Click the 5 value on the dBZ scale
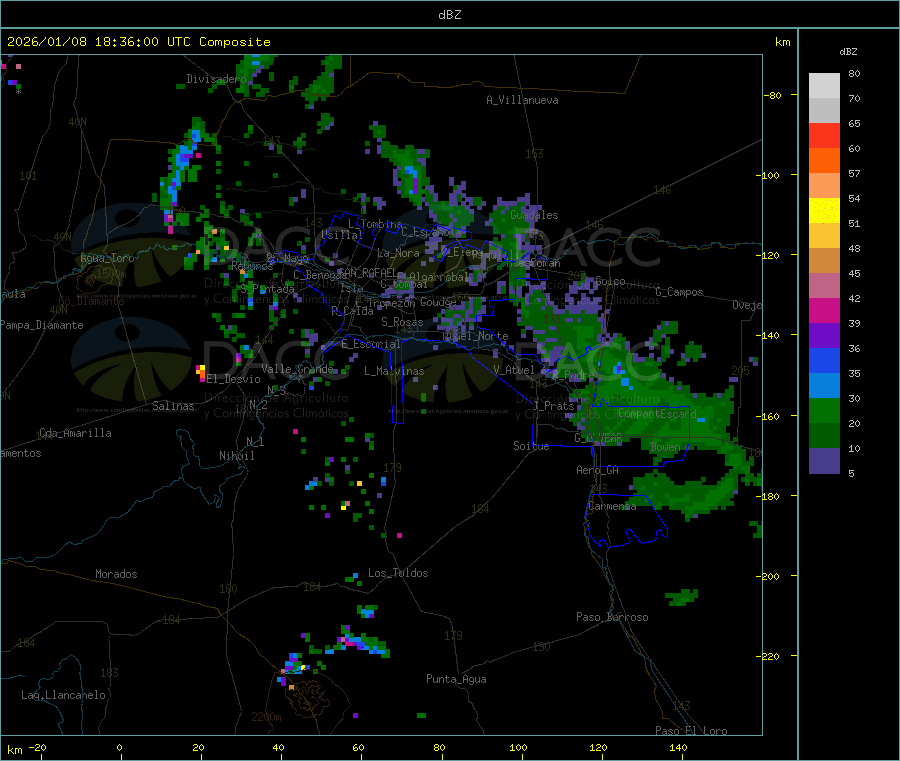This screenshot has height=761, width=900. point(851,473)
